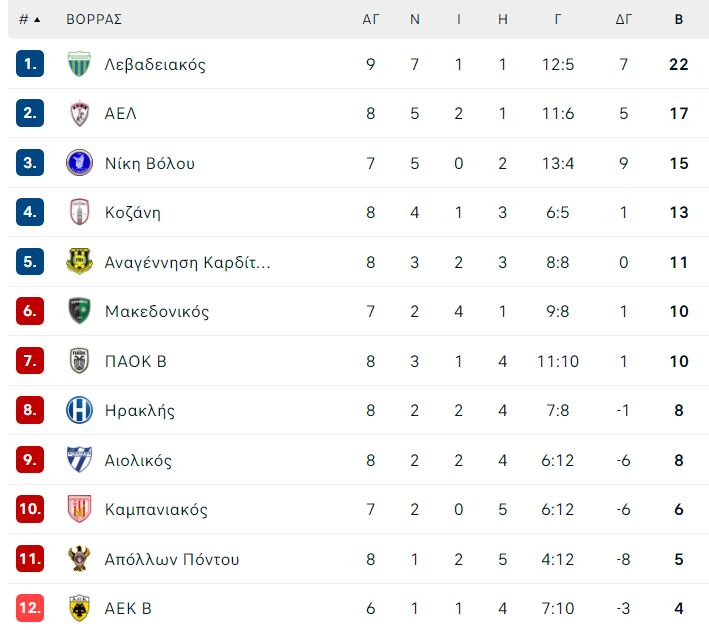The image size is (709, 630).
Task: Select the Αναγέννηση Καρδίτσας yellow-black crest
Action: [79, 261]
